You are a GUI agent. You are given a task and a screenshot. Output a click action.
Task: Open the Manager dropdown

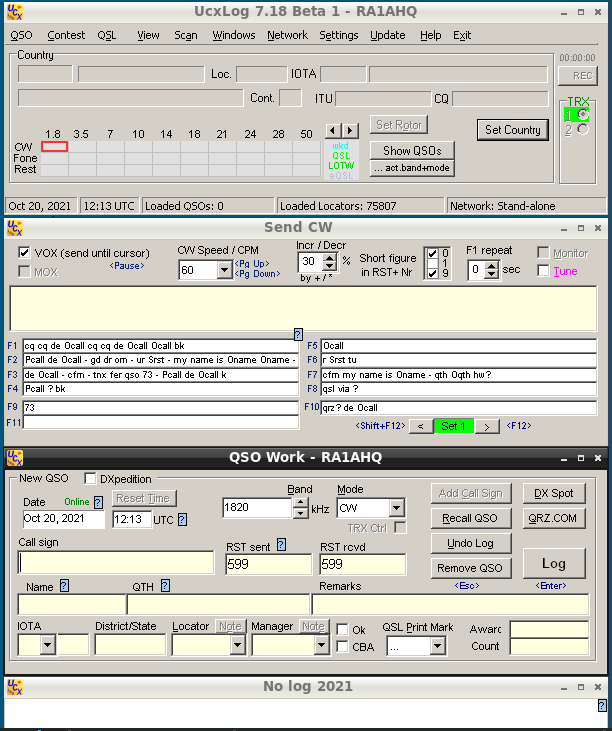(x=321, y=646)
